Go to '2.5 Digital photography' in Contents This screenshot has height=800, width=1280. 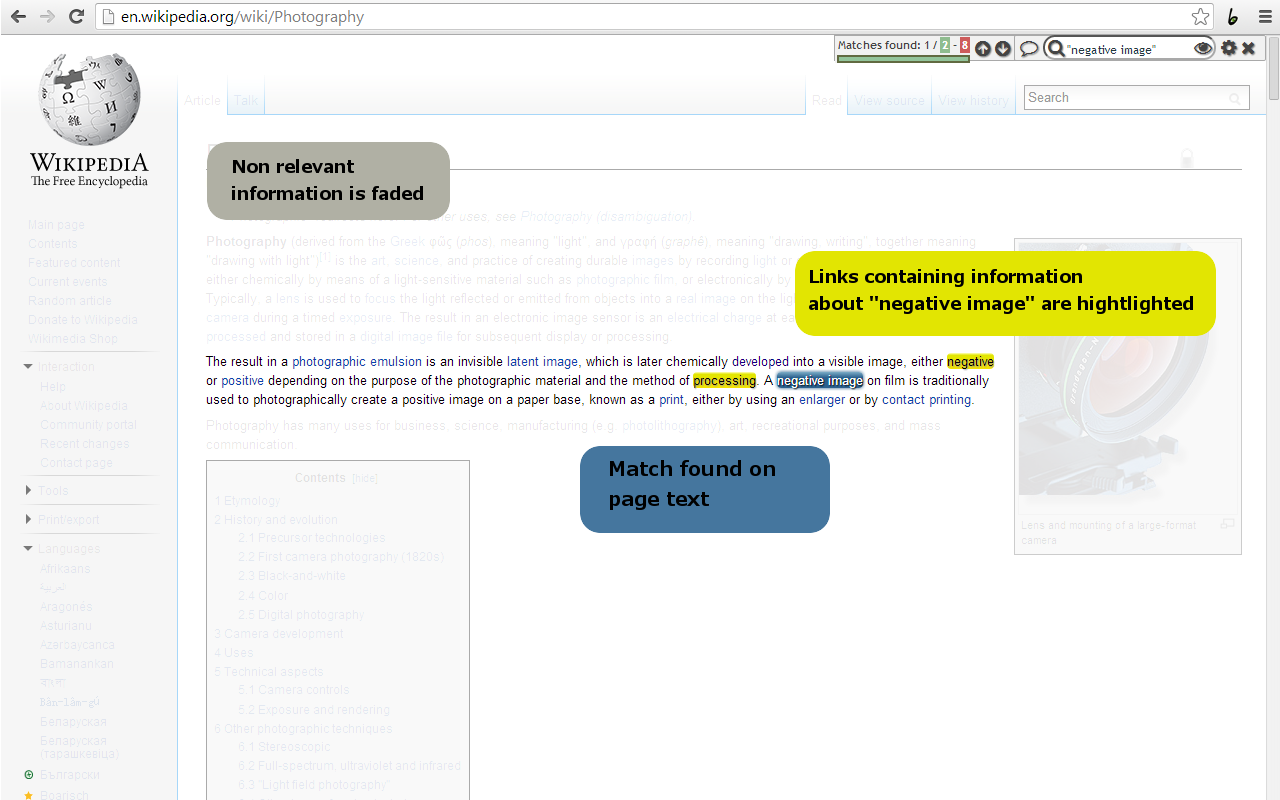(301, 615)
